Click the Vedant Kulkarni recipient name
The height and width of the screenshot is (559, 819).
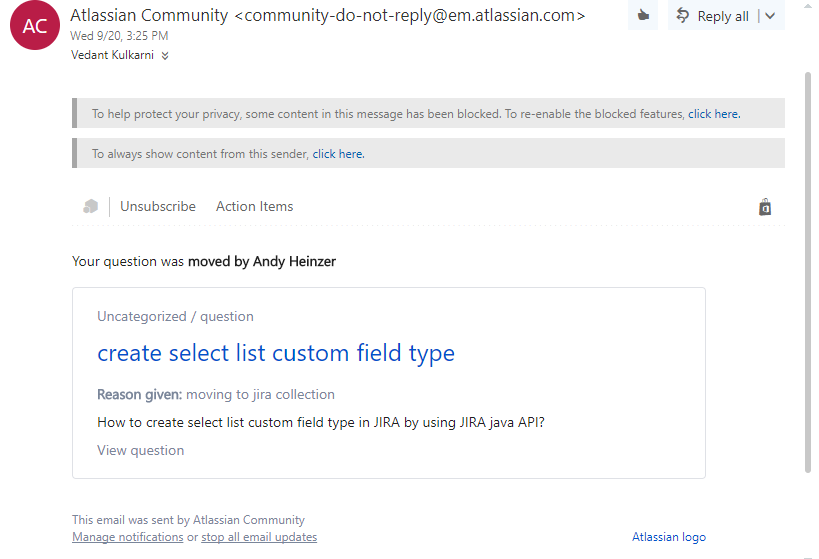pyautogui.click(x=112, y=55)
